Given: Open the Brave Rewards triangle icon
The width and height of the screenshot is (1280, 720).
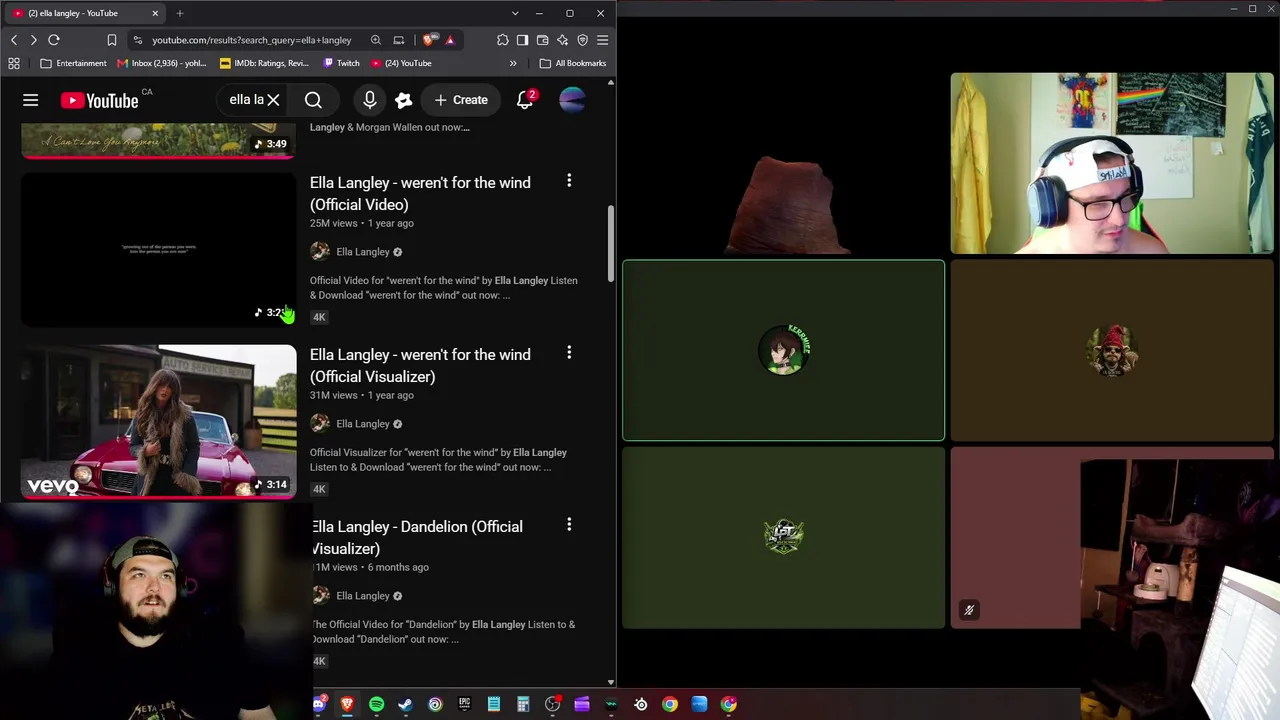Looking at the screenshot, I should 450,40.
